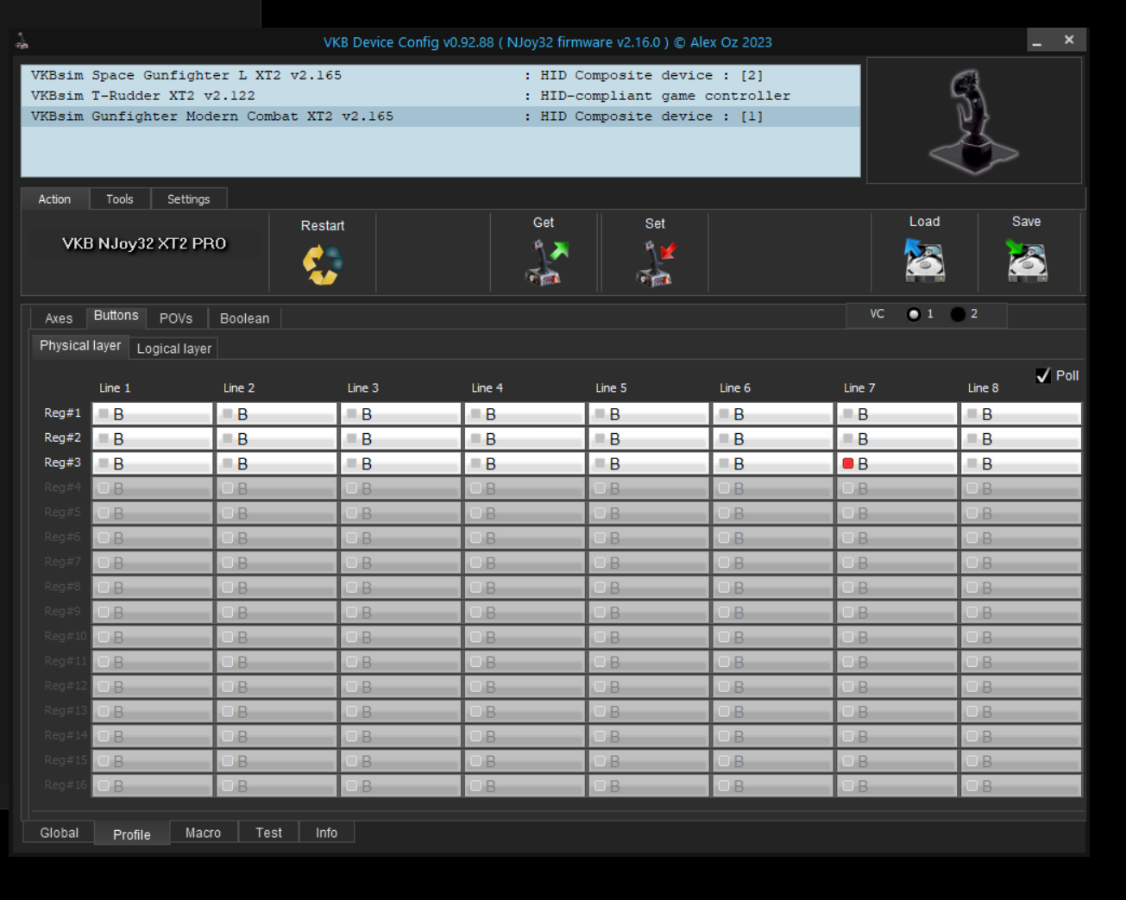Click the Save profile disk icon
This screenshot has width=1126, height=900.
(x=1027, y=259)
